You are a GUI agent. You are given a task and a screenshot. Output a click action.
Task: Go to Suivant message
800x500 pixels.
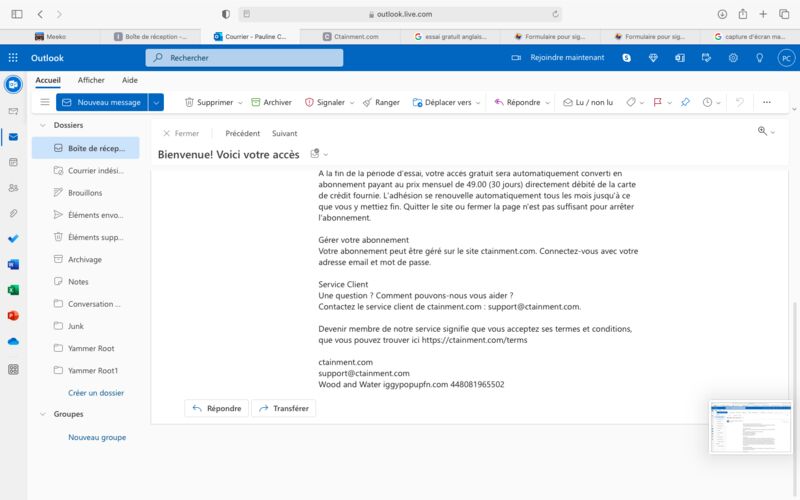click(x=284, y=133)
